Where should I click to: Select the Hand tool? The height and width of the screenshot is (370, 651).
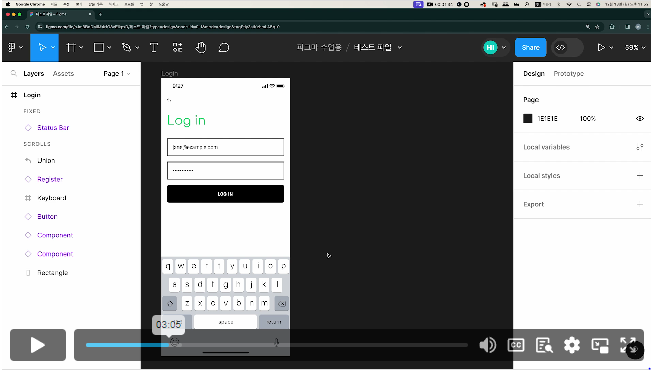pyautogui.click(x=201, y=48)
